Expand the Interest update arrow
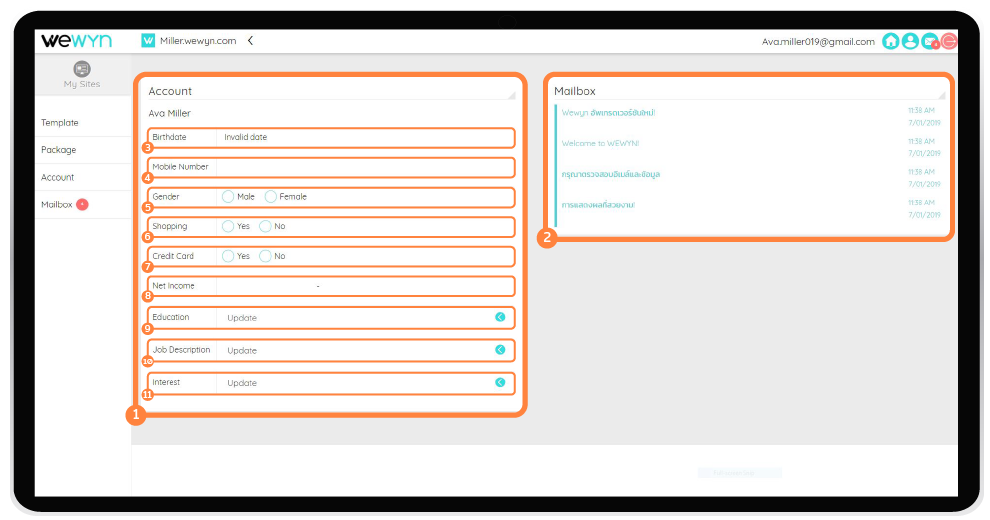990x520 pixels. pos(500,382)
